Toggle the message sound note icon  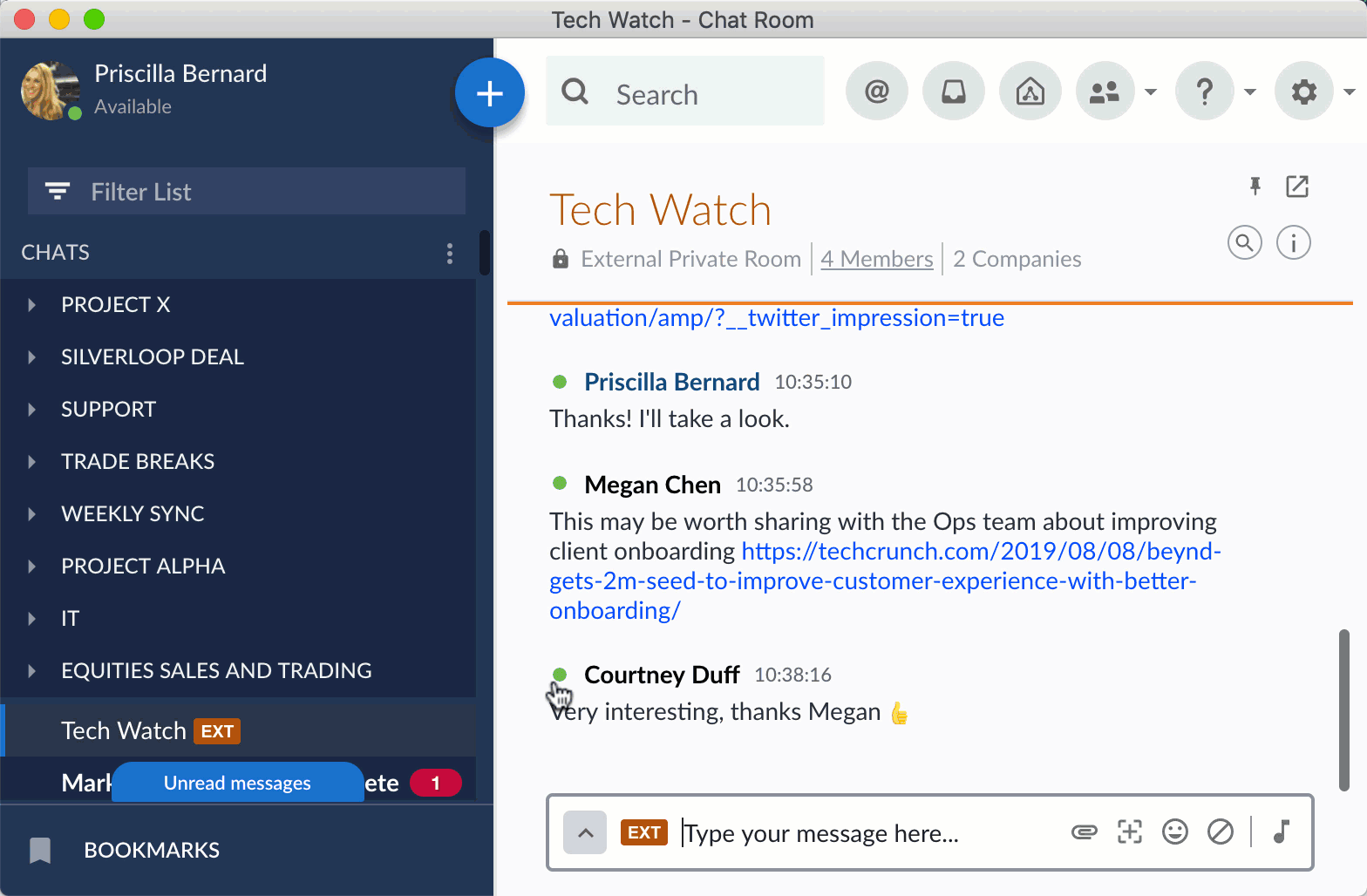1281,832
